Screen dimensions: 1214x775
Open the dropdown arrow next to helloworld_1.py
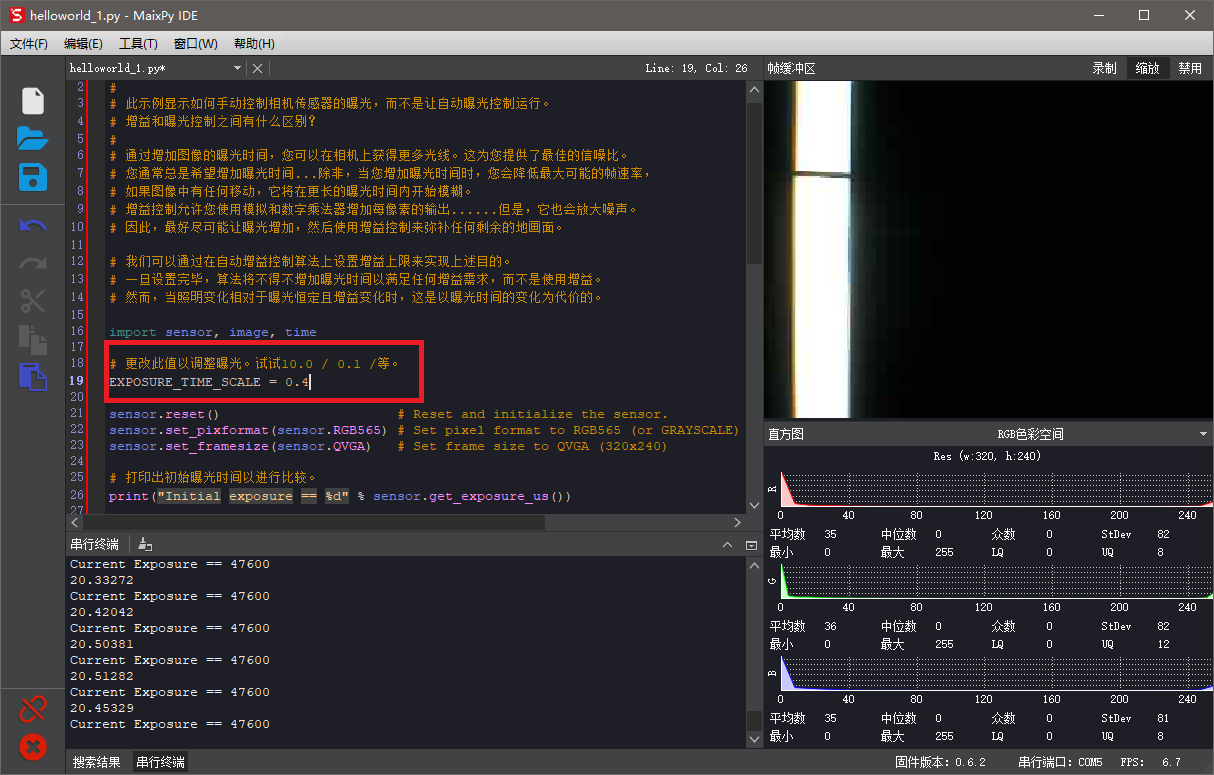(x=237, y=68)
